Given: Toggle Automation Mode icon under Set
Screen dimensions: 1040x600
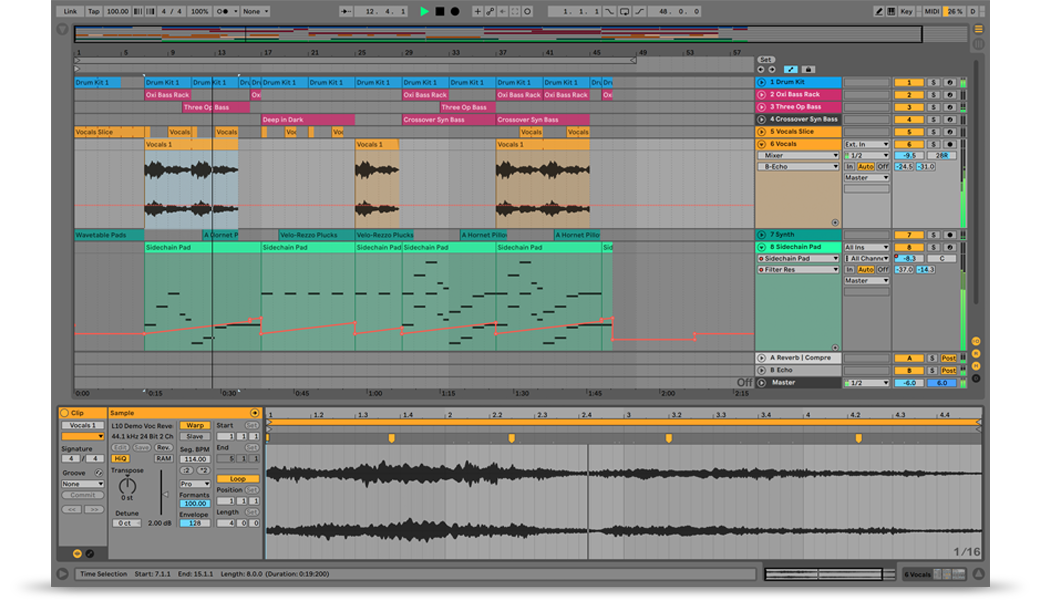Looking at the screenshot, I should coord(791,69).
